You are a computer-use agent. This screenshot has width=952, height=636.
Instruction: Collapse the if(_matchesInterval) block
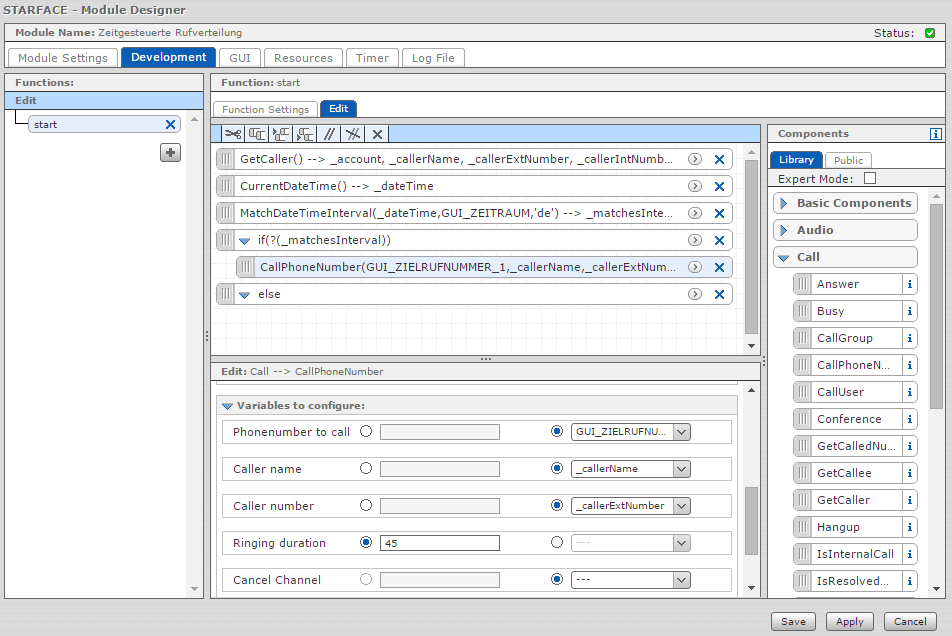tap(244, 241)
